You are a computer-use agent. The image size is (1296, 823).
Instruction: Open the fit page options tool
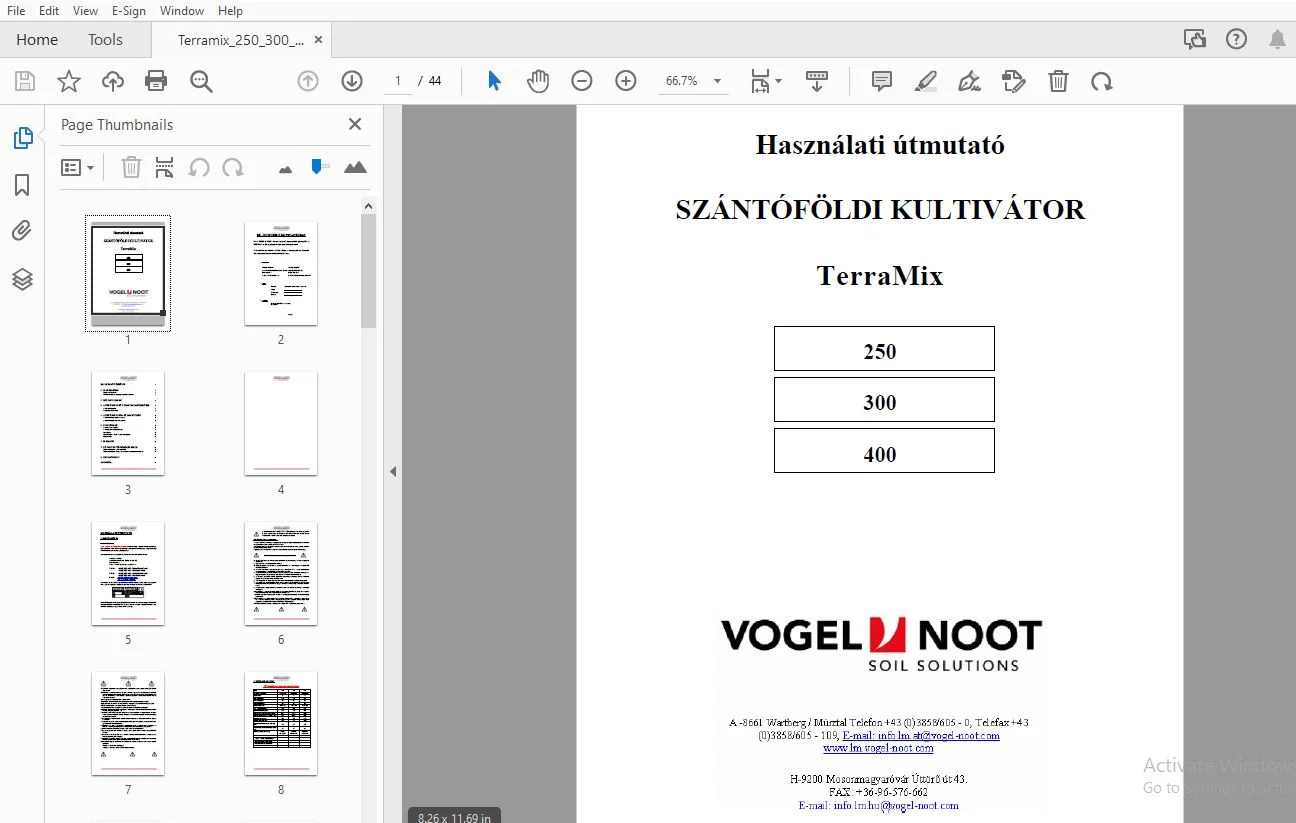pos(761,81)
